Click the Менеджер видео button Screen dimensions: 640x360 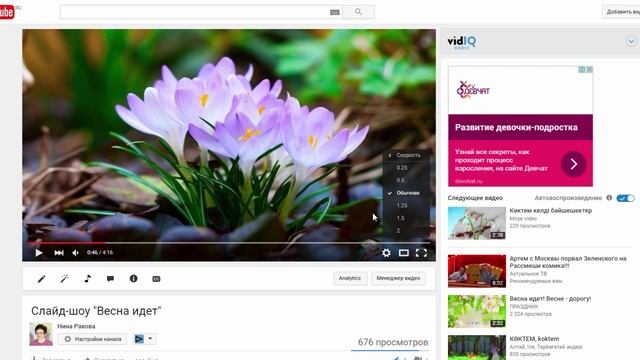[x=398, y=278]
